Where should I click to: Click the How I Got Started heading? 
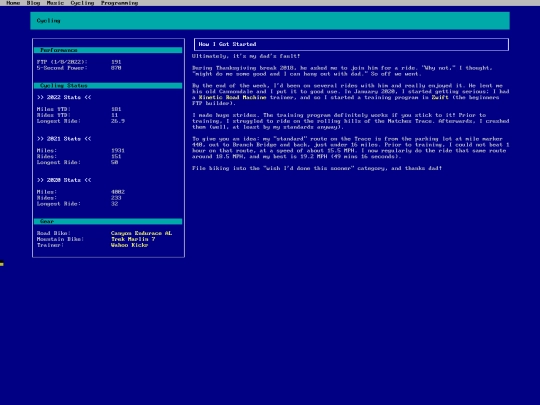351,44
